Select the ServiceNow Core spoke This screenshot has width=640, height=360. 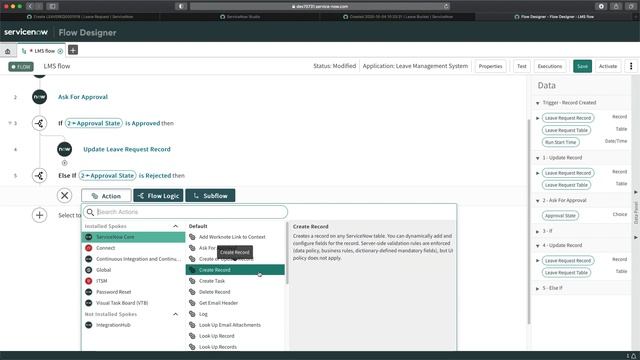133,237
